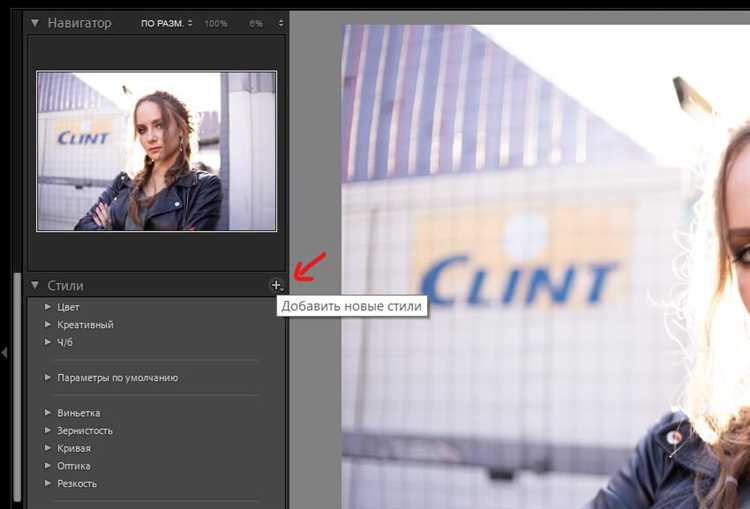Select the Цвет label
This screenshot has width=750, height=509.
(x=68, y=307)
